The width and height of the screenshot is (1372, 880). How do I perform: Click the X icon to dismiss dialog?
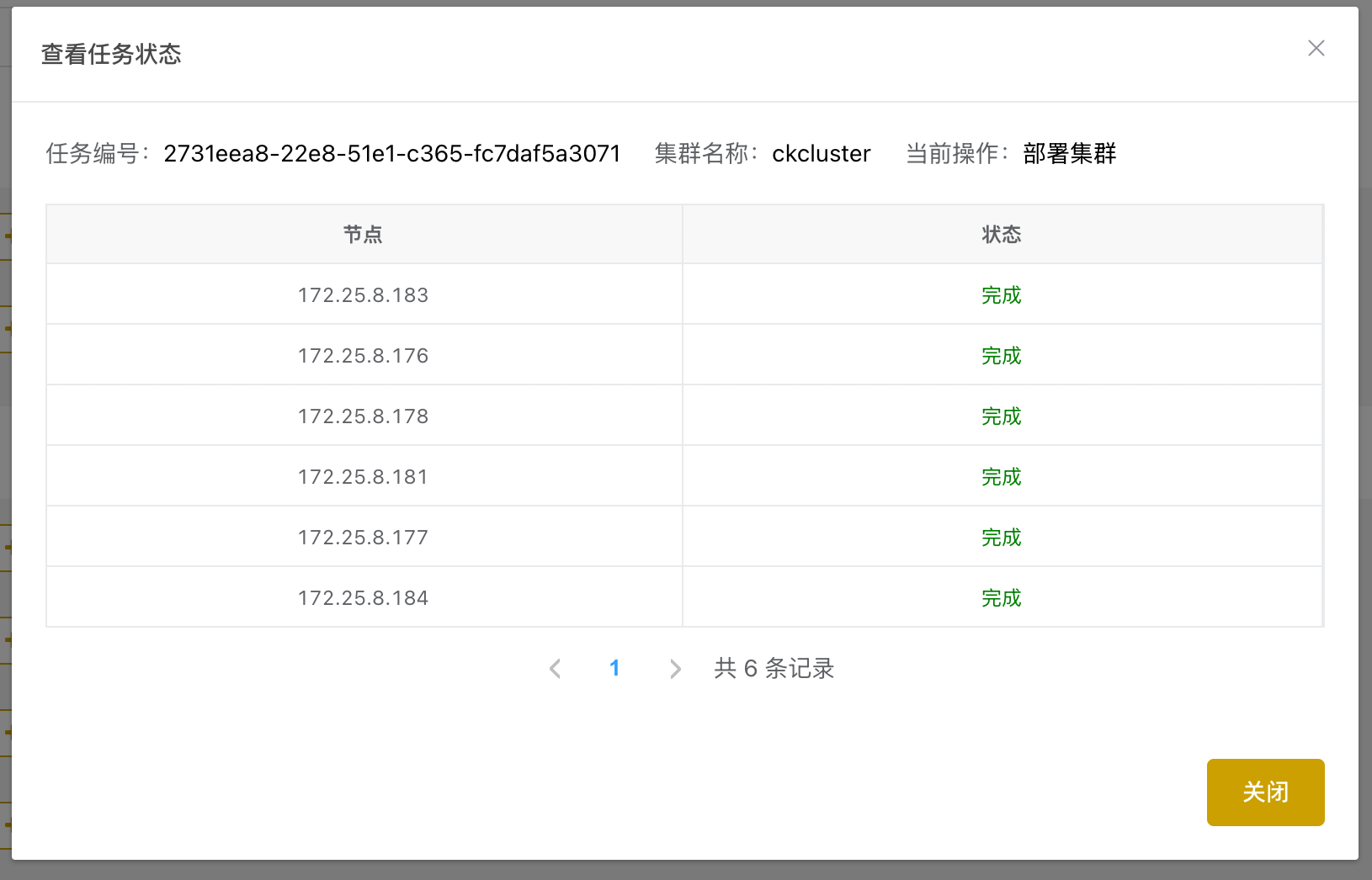pos(1316,49)
